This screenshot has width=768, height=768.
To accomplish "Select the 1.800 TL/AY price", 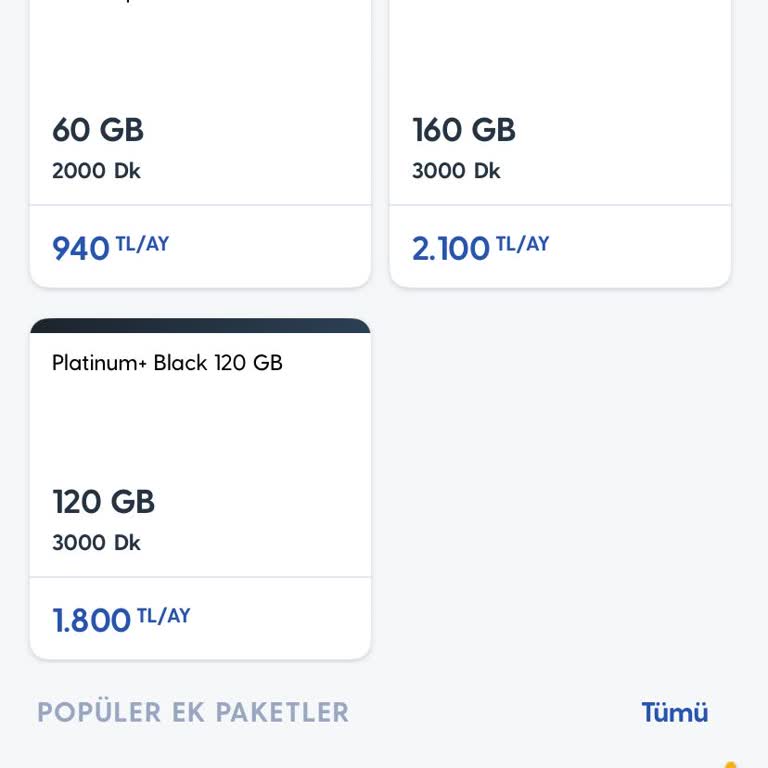I will point(92,620).
